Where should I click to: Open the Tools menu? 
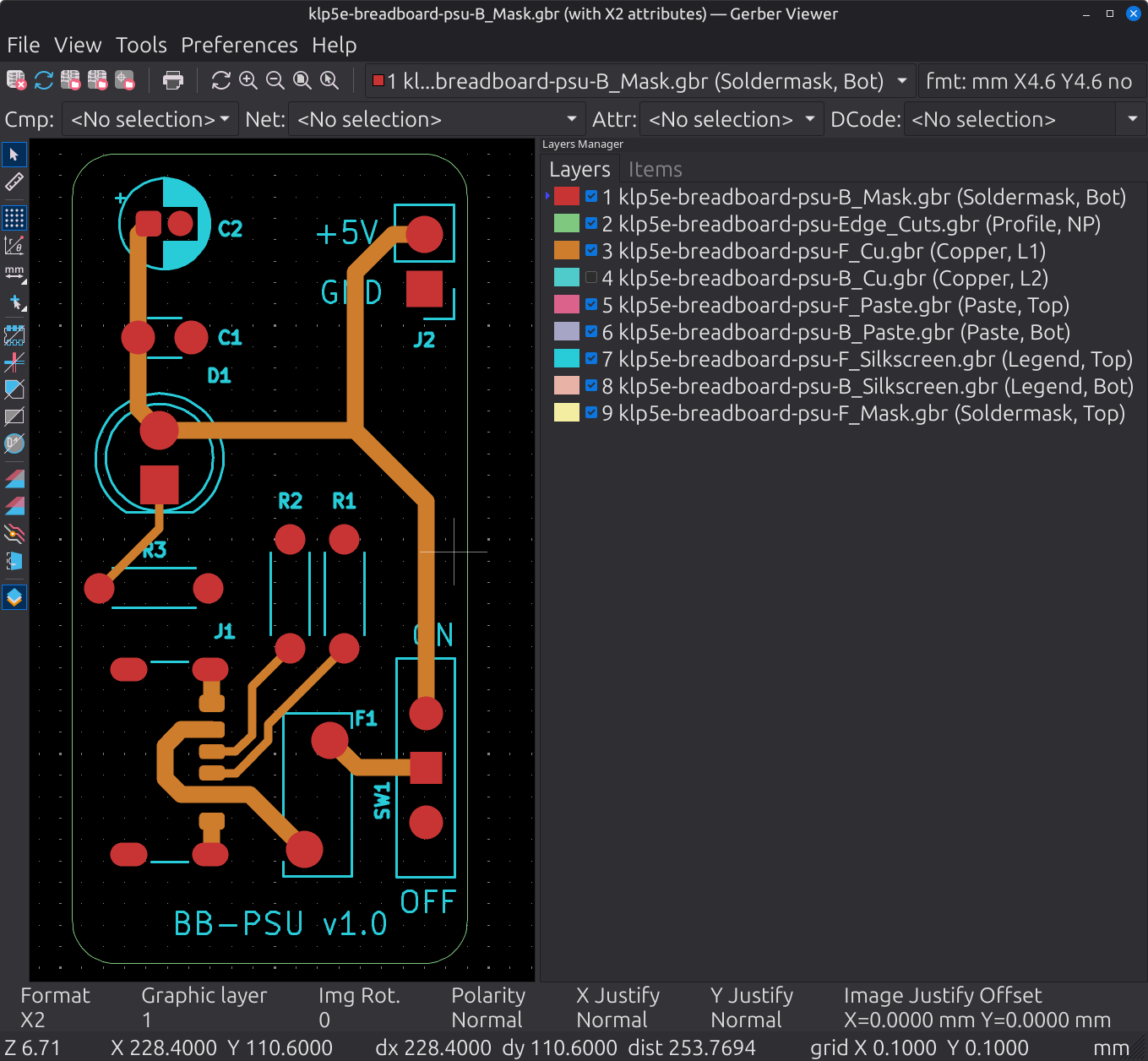(x=141, y=45)
